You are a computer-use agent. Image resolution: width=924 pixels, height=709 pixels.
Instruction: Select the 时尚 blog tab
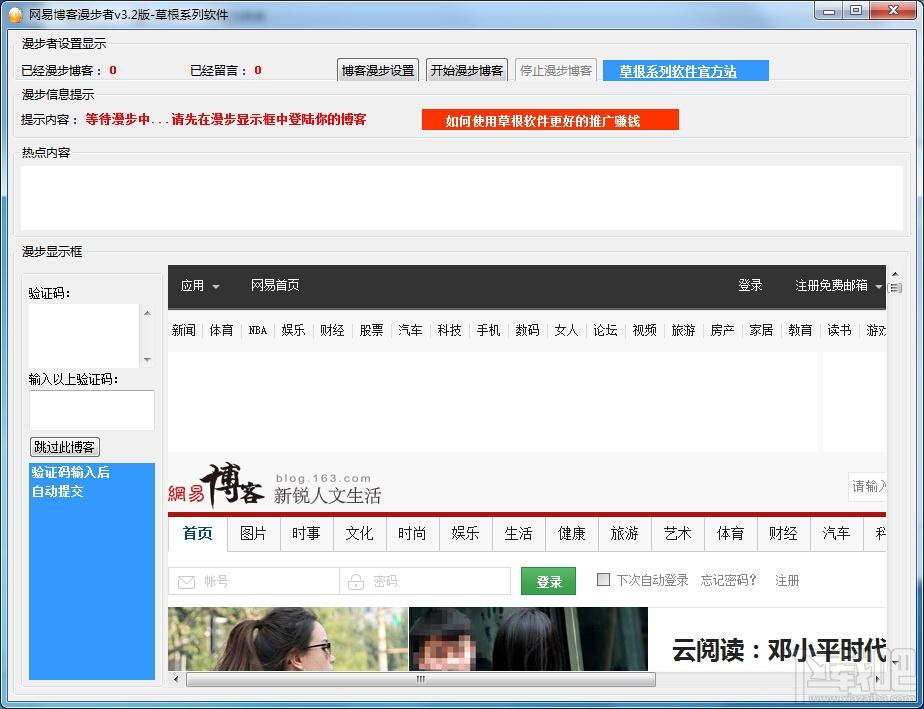[x=412, y=533]
